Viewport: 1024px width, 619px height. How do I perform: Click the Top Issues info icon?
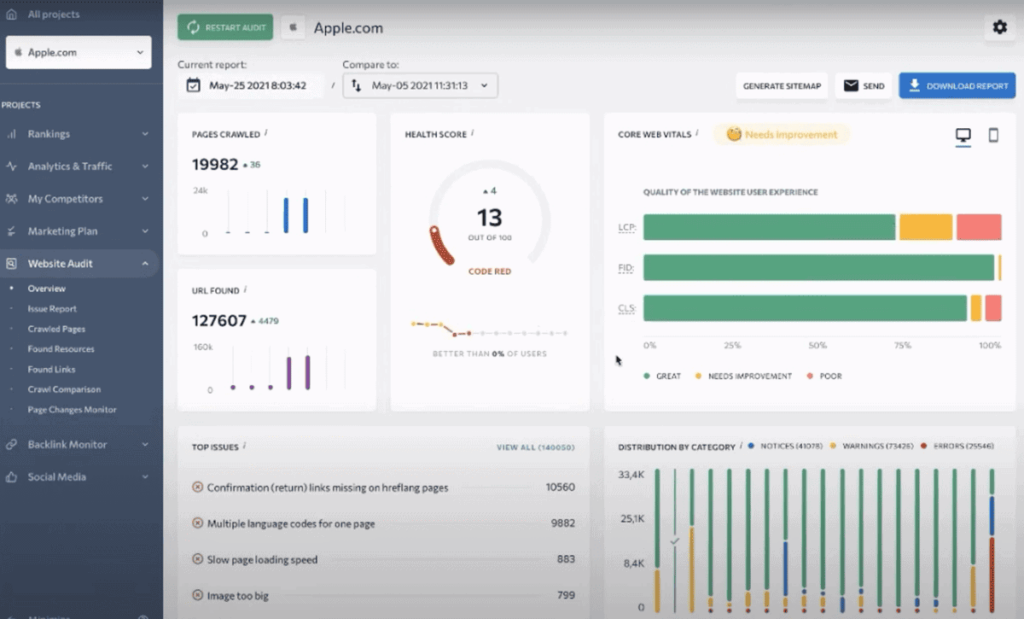point(244,445)
